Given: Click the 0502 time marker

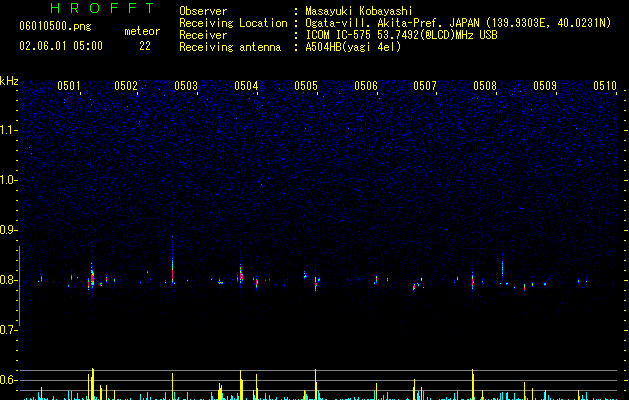Looking at the screenshot, I should (x=126, y=86).
